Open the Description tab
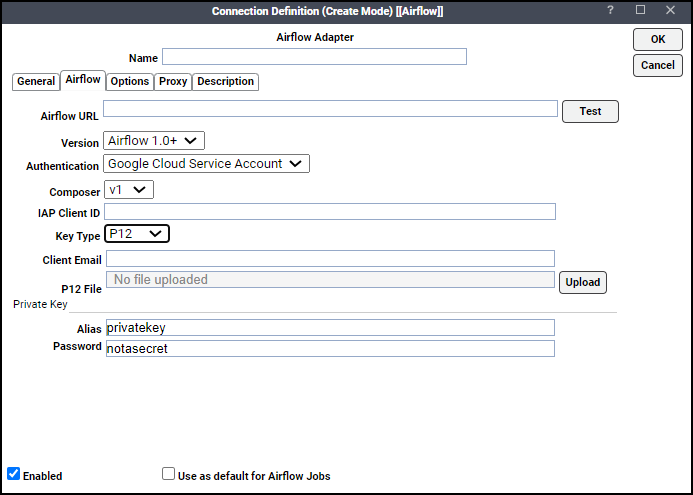The height and width of the screenshot is (495, 693). tap(225, 82)
